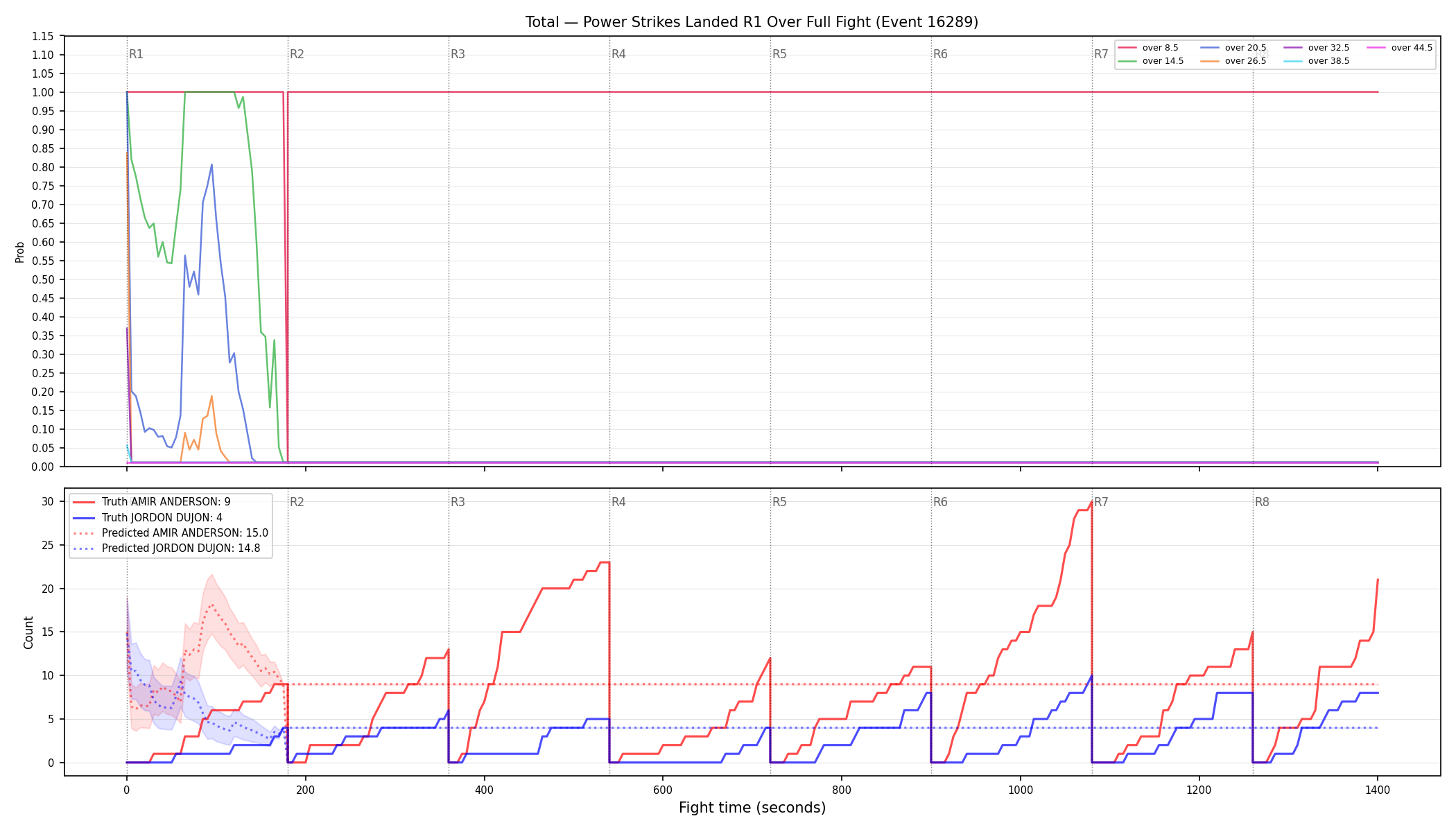Click the 0.80 tick on the Prob axis
The width and height of the screenshot is (1456, 832).
pos(42,167)
